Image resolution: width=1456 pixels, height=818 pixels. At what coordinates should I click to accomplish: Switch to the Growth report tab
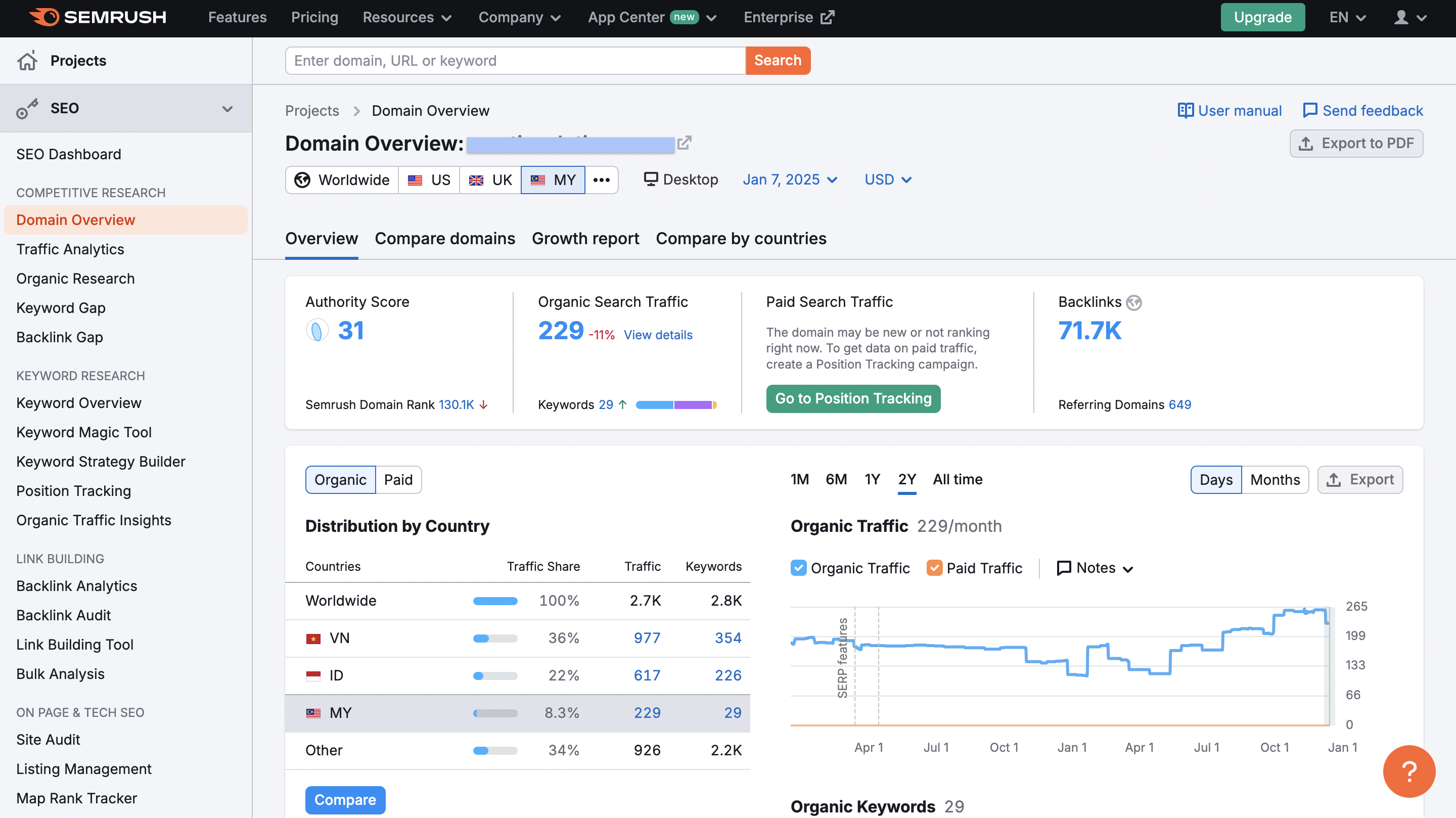coord(585,239)
